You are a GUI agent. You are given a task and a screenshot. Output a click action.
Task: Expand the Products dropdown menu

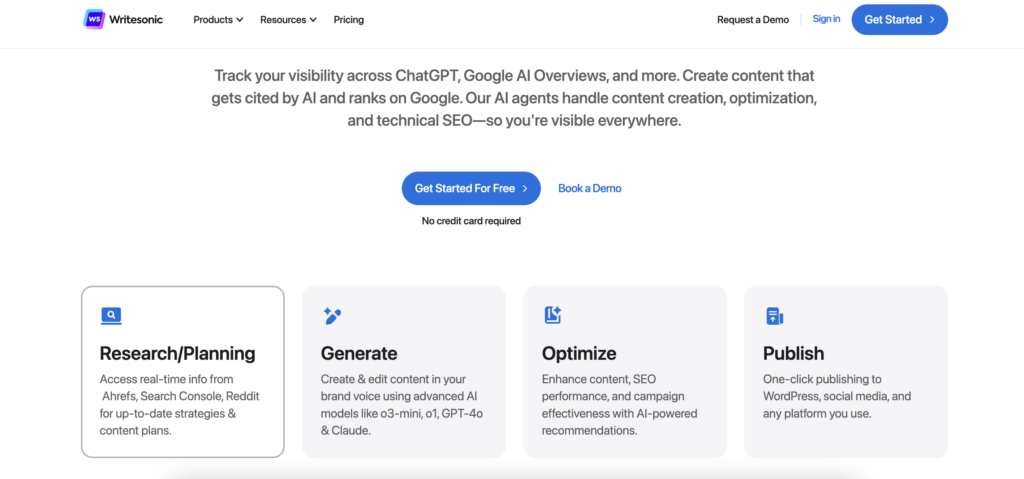click(218, 20)
